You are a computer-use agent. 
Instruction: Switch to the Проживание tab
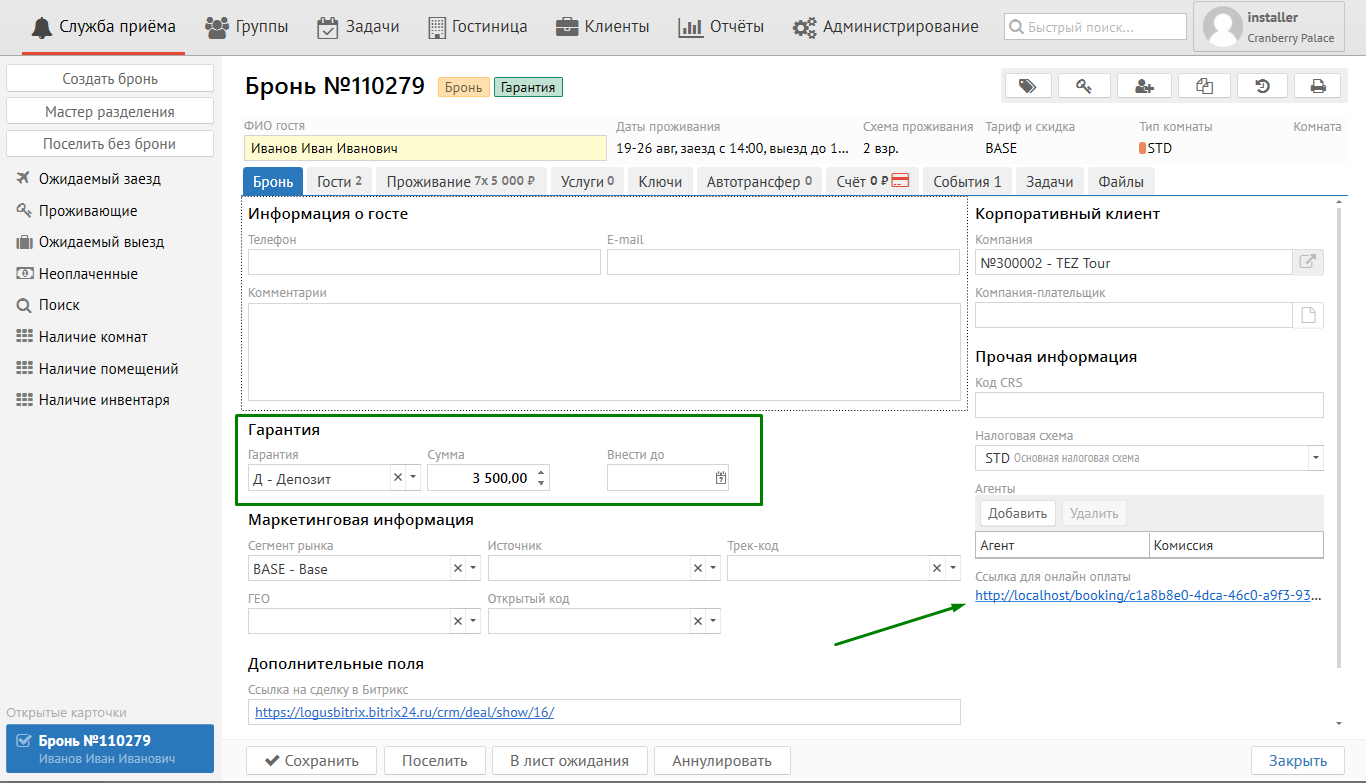(460, 181)
